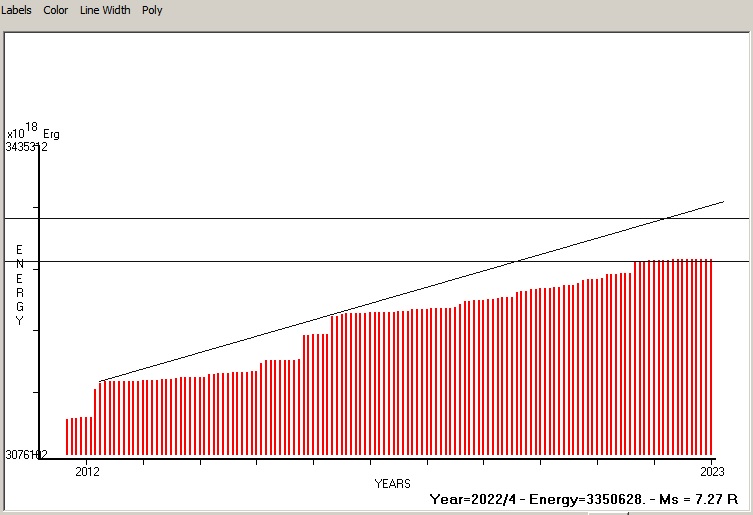Click the 2012 label on the x-axis
753x515 pixels.
pyautogui.click(x=87, y=471)
